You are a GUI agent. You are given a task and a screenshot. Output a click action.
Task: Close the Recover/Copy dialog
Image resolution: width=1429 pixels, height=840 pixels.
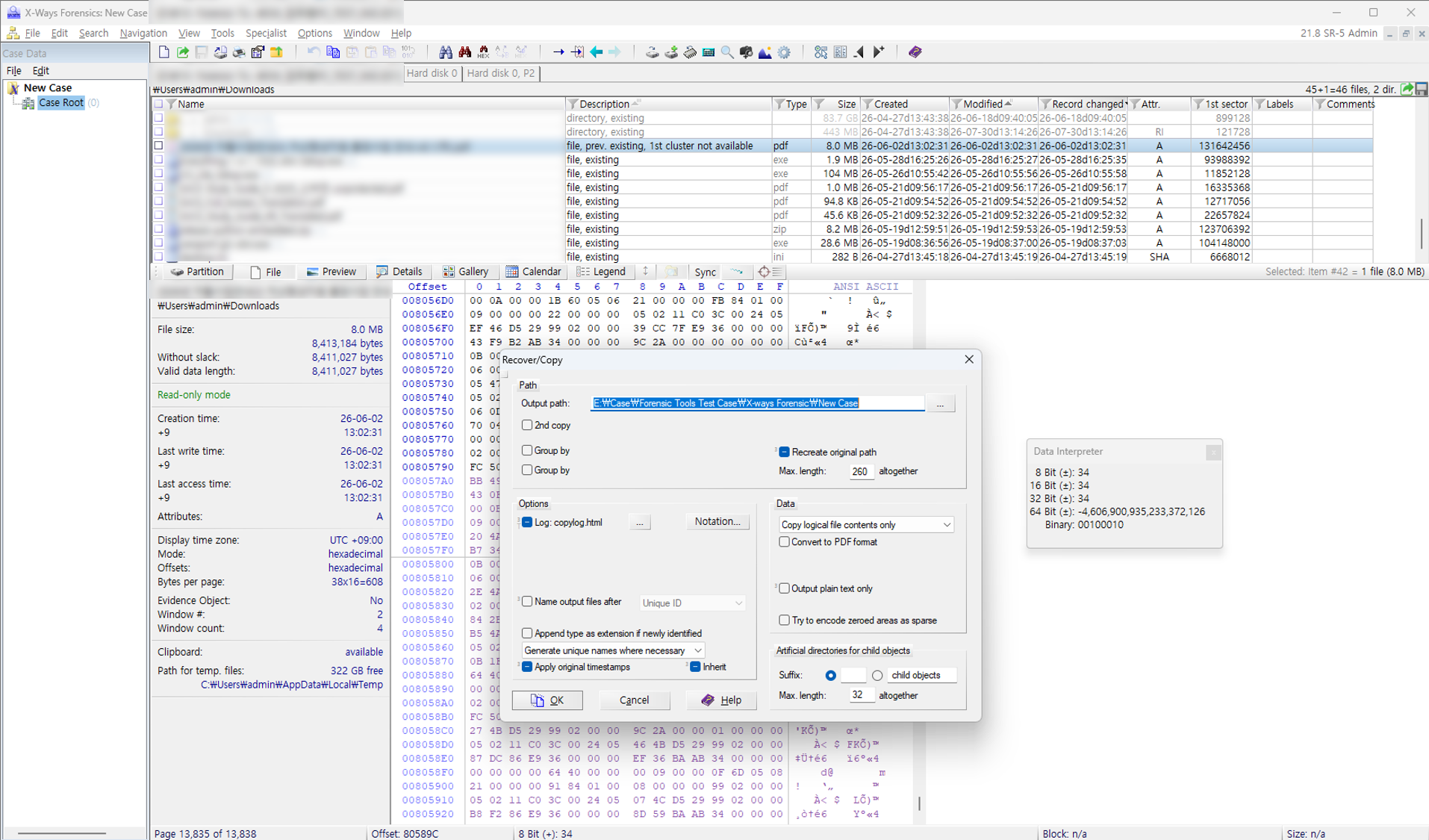point(969,359)
